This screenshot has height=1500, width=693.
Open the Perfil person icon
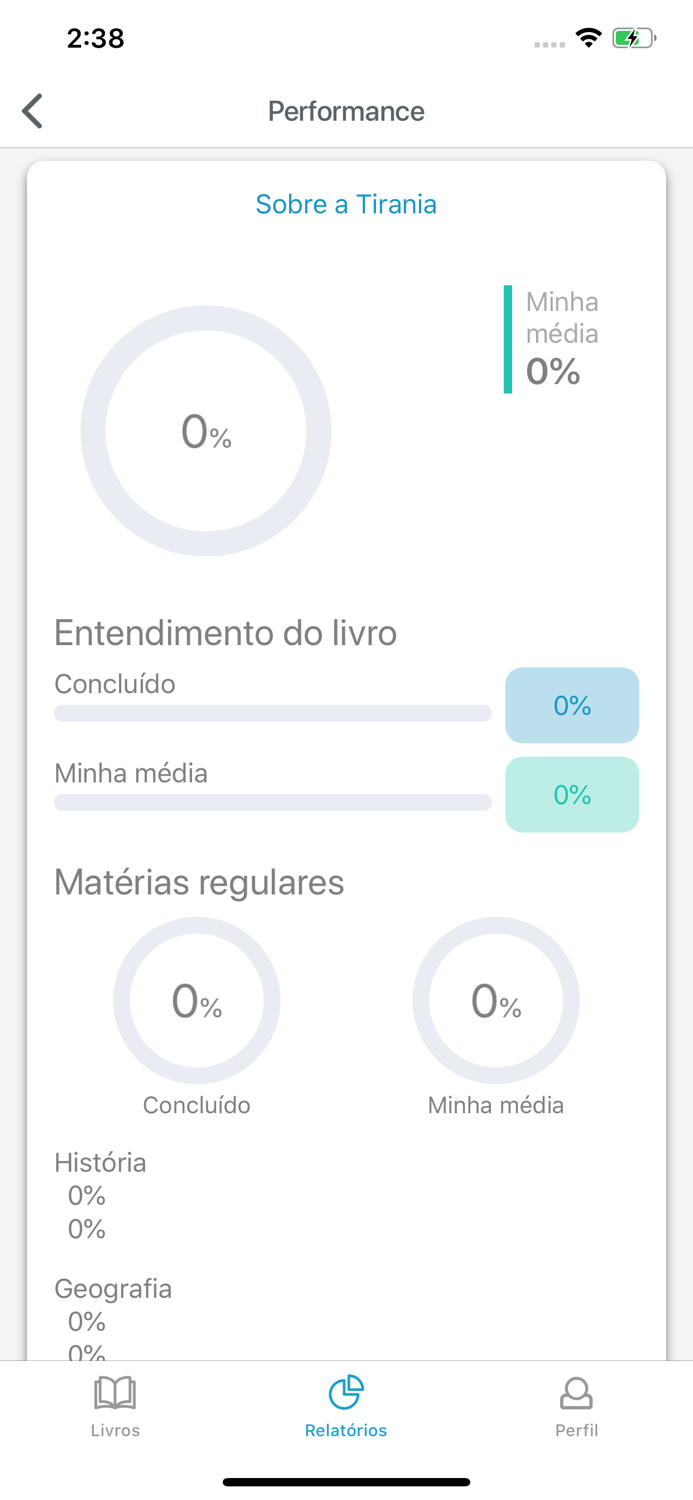point(577,1391)
